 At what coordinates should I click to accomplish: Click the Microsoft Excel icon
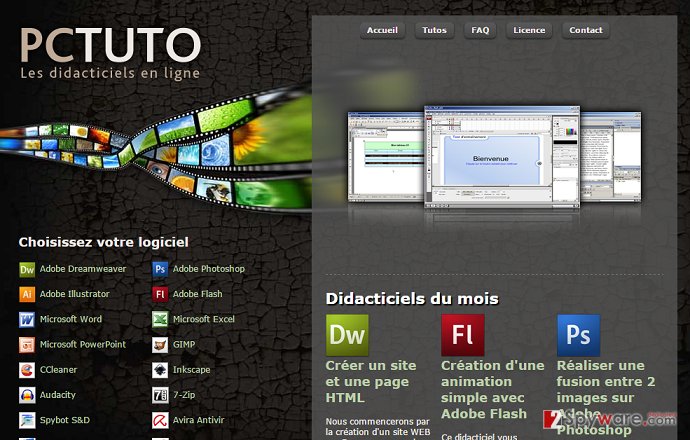pyautogui.click(x=160, y=319)
